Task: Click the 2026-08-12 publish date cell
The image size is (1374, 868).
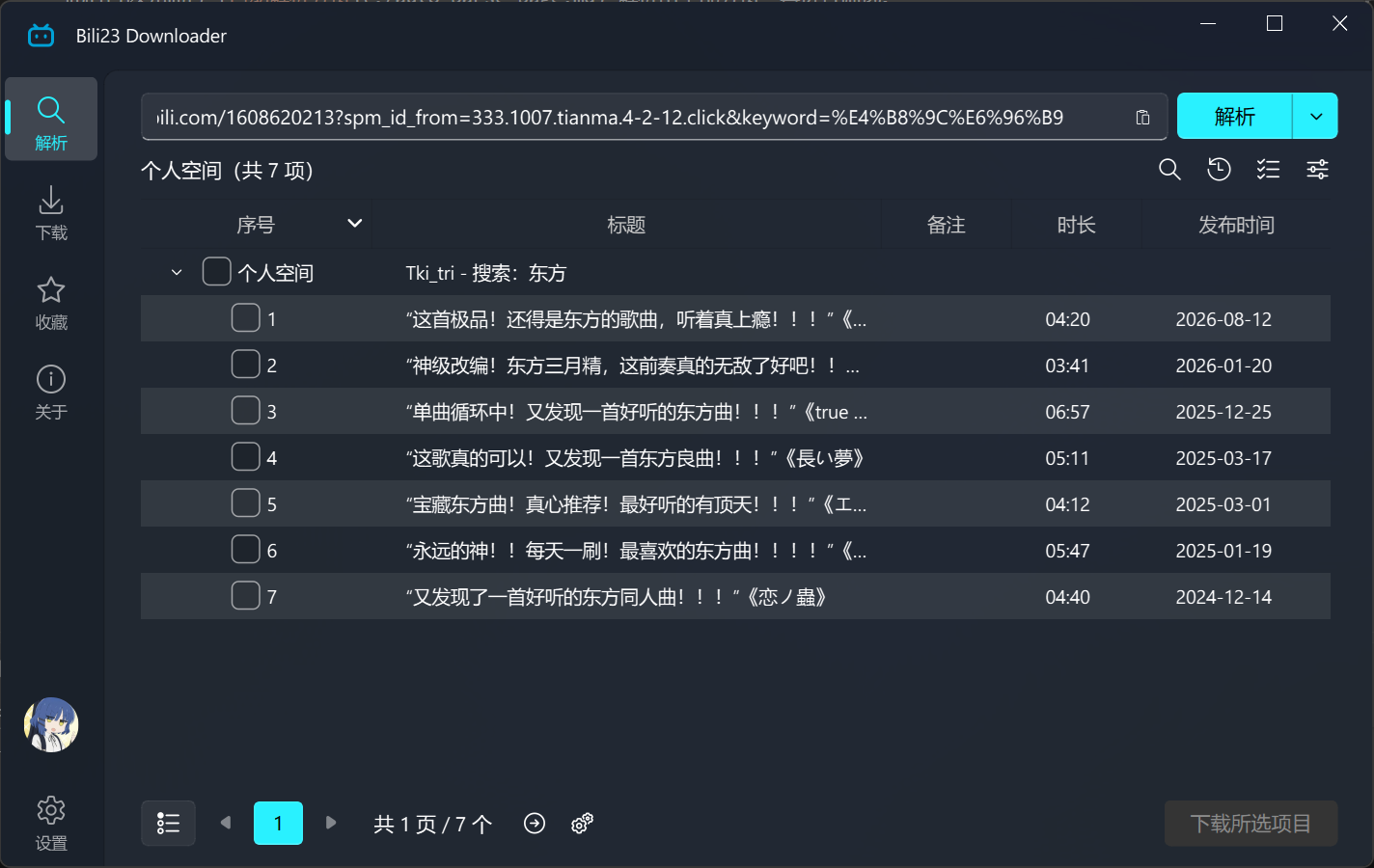Action: point(1223,319)
